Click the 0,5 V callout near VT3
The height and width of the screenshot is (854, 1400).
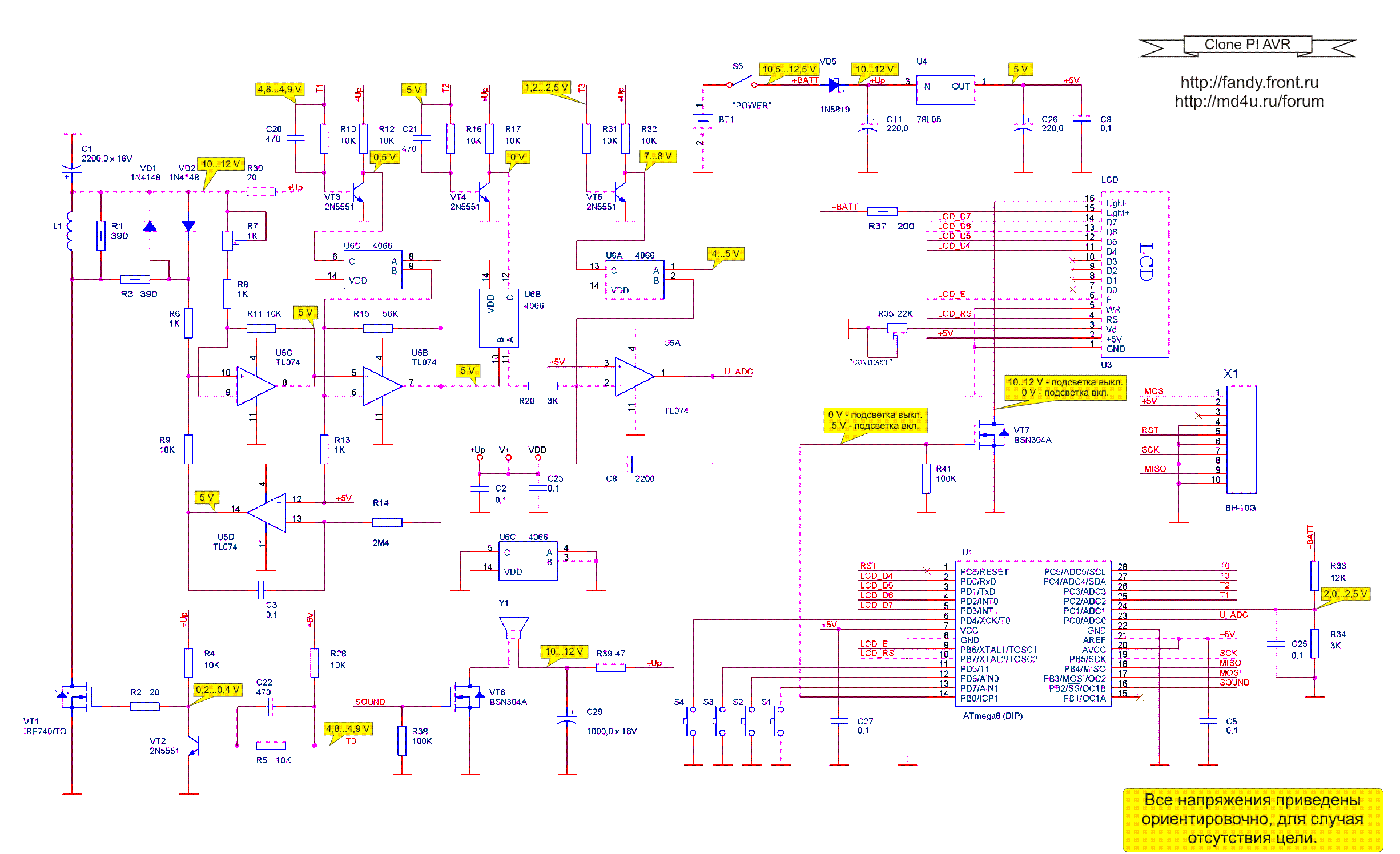(384, 157)
